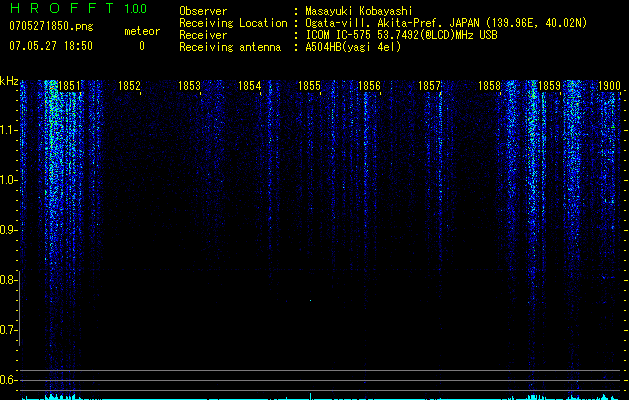The height and width of the screenshot is (400, 629).
Task: Click the Receiving antenna label
Action: point(230,47)
